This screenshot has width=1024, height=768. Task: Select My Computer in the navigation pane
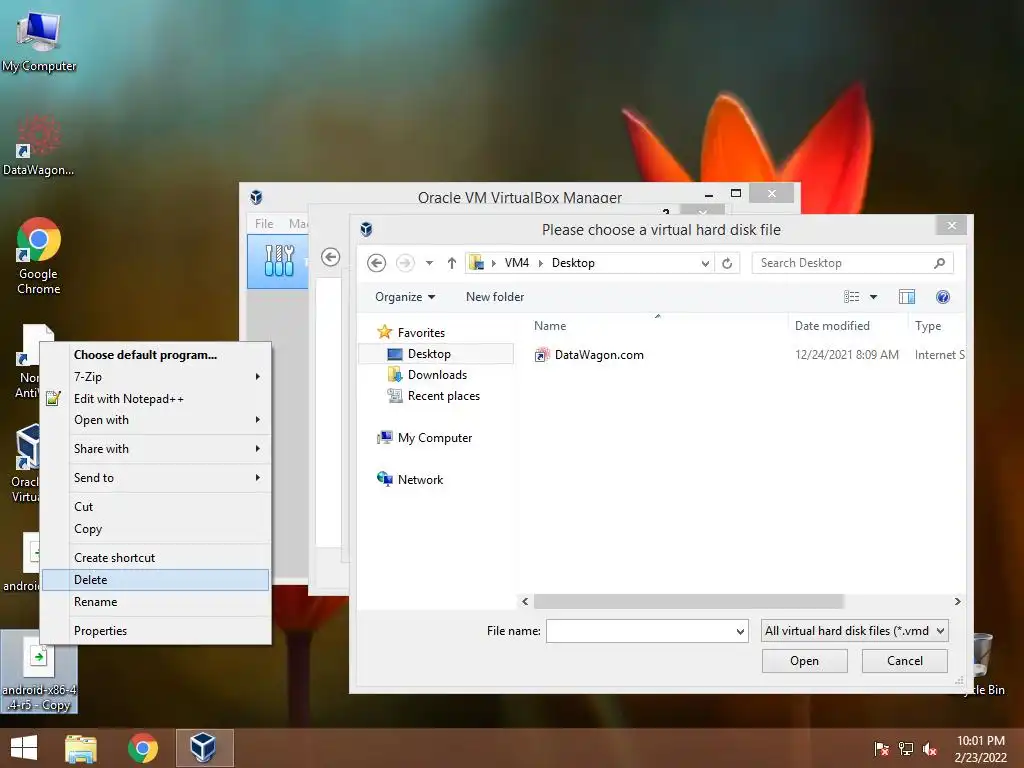pyautogui.click(x=424, y=438)
